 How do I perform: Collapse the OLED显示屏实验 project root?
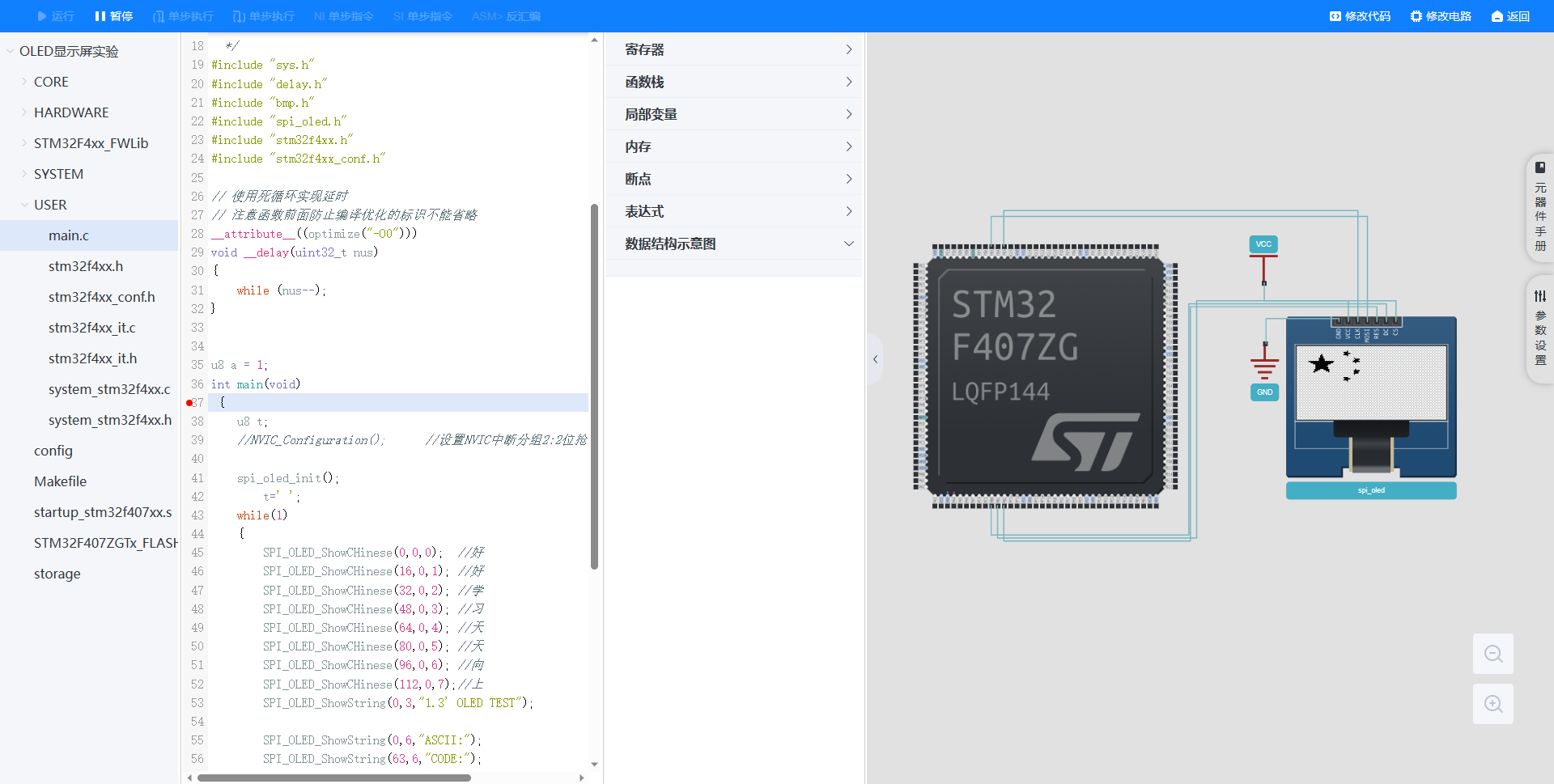tap(11, 51)
